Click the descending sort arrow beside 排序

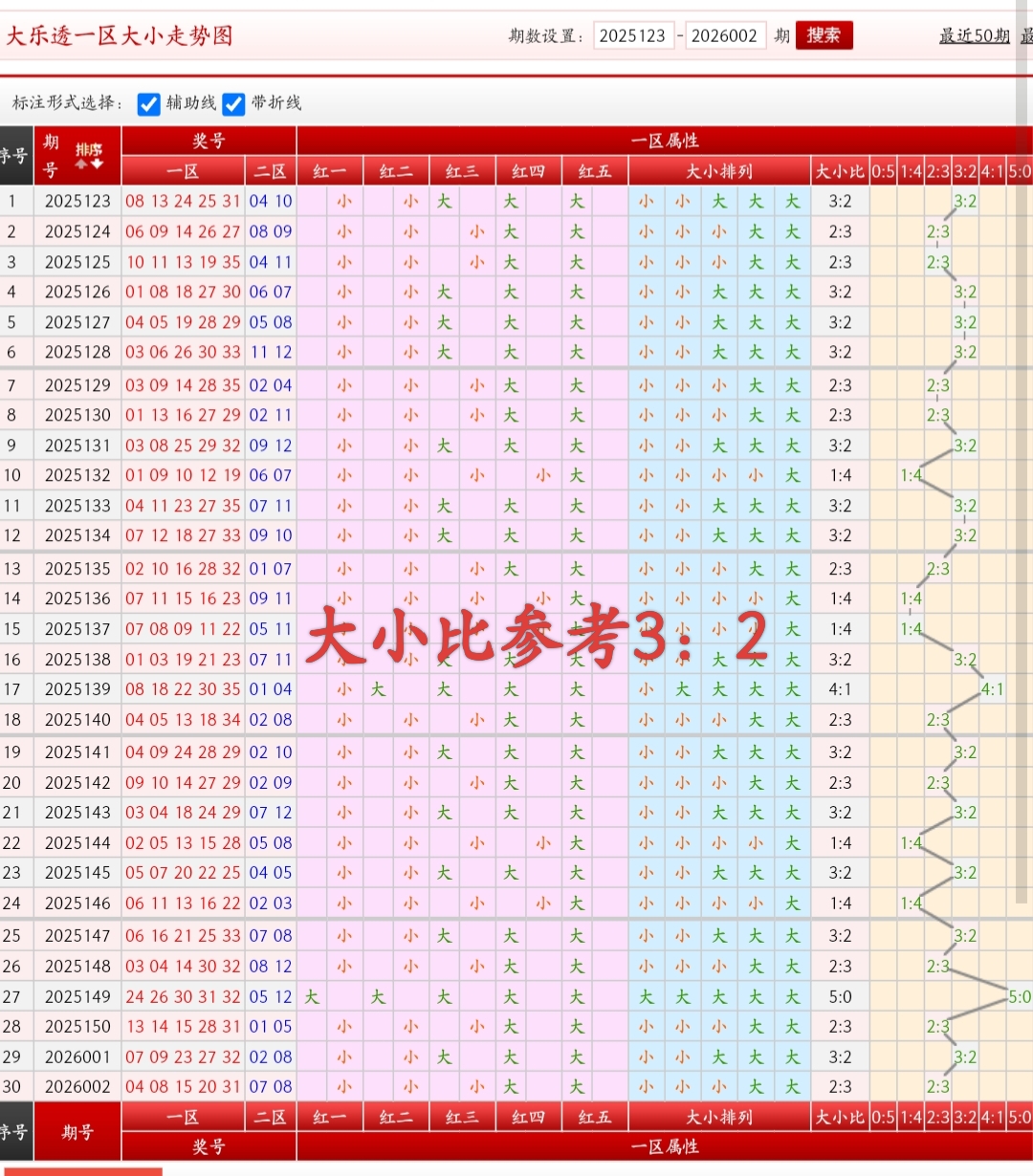96,162
